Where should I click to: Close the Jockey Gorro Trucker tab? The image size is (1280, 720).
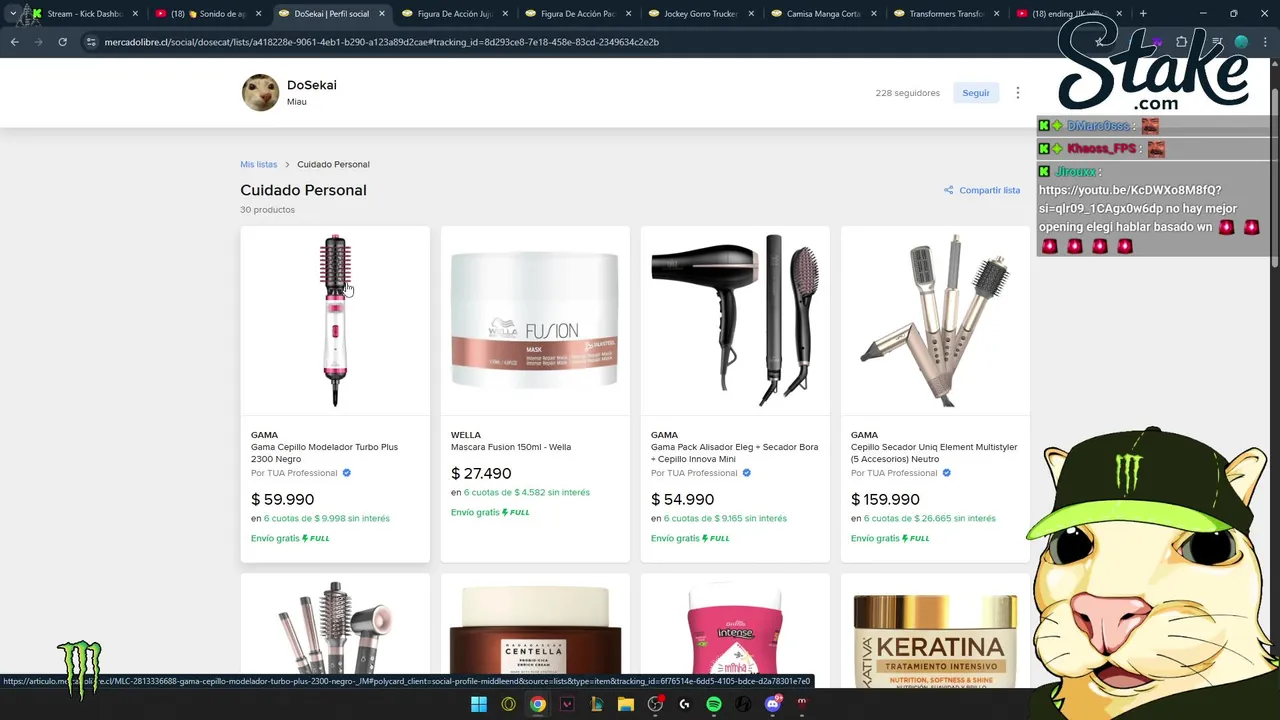pos(750,14)
